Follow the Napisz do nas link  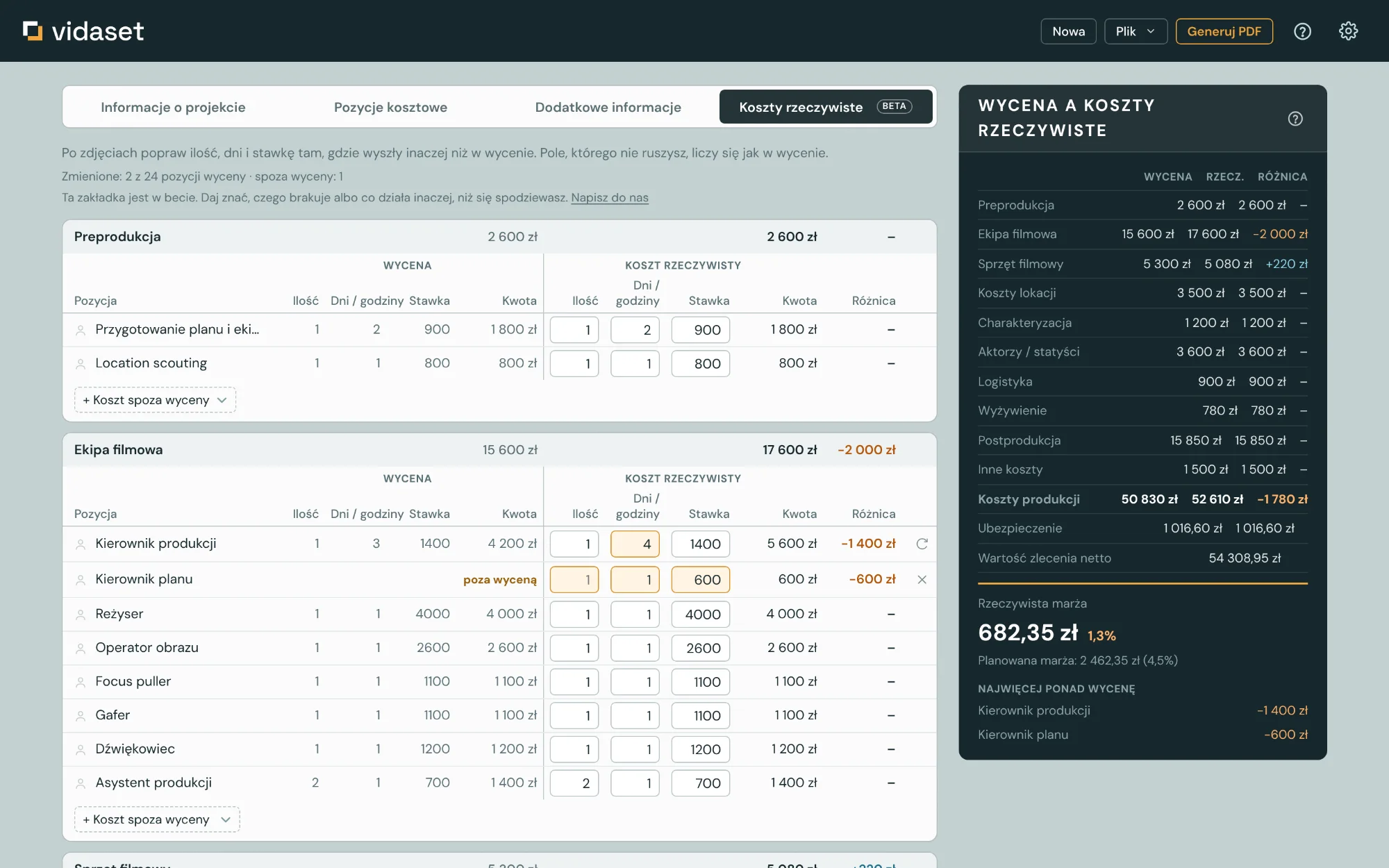pos(610,198)
